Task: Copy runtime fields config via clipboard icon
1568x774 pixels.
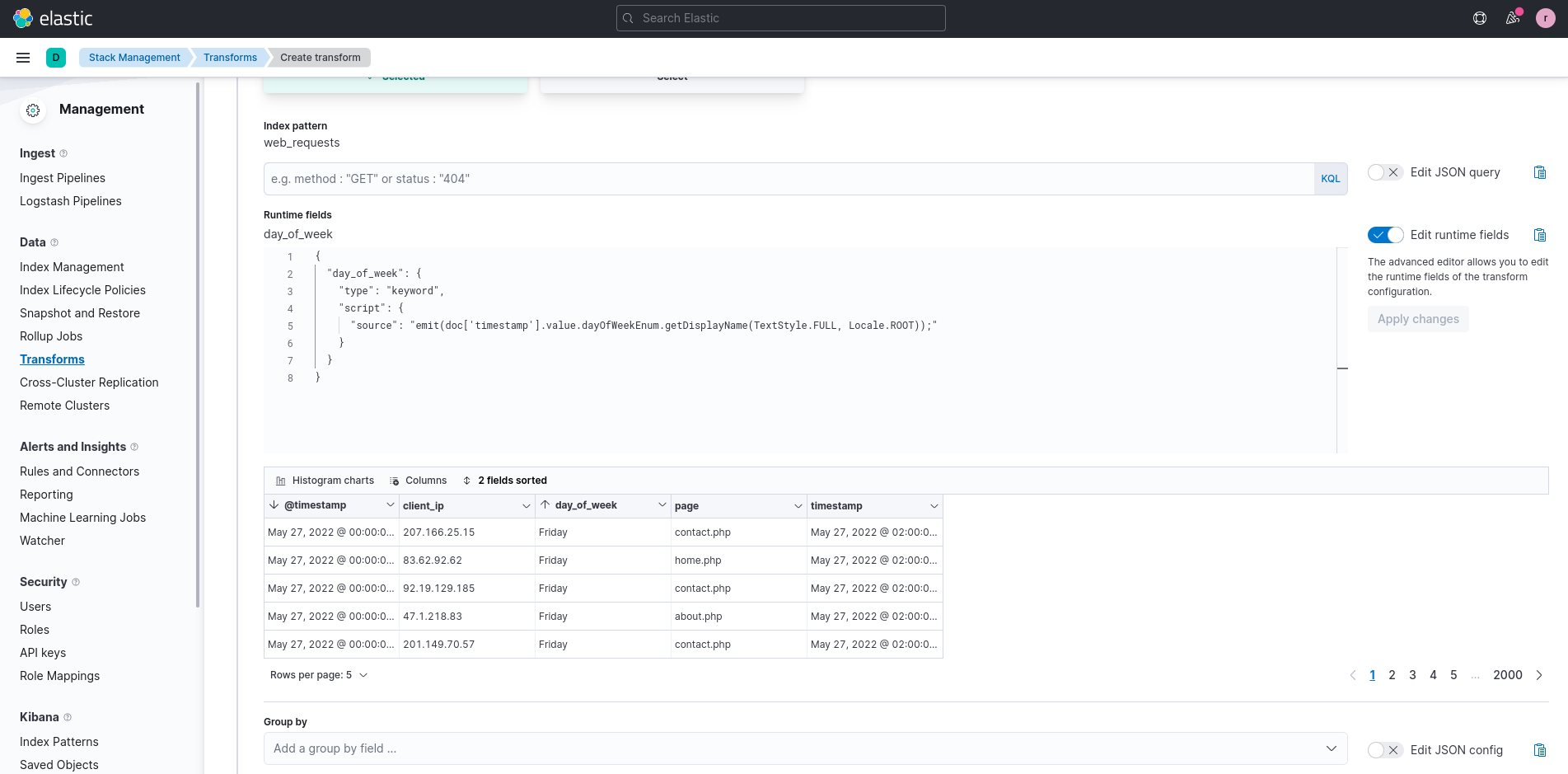Action: pyautogui.click(x=1539, y=235)
